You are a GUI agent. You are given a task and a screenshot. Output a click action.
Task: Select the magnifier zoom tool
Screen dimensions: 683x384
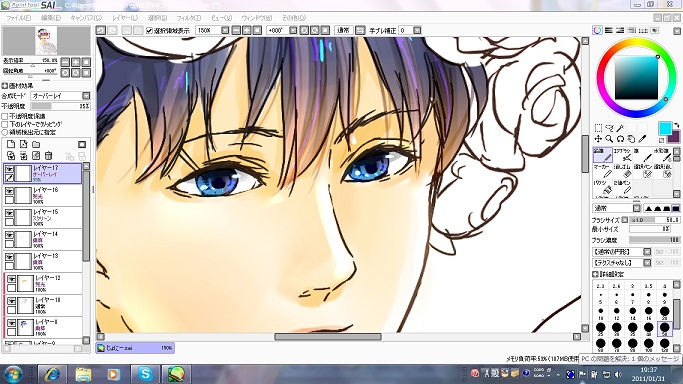609,139
